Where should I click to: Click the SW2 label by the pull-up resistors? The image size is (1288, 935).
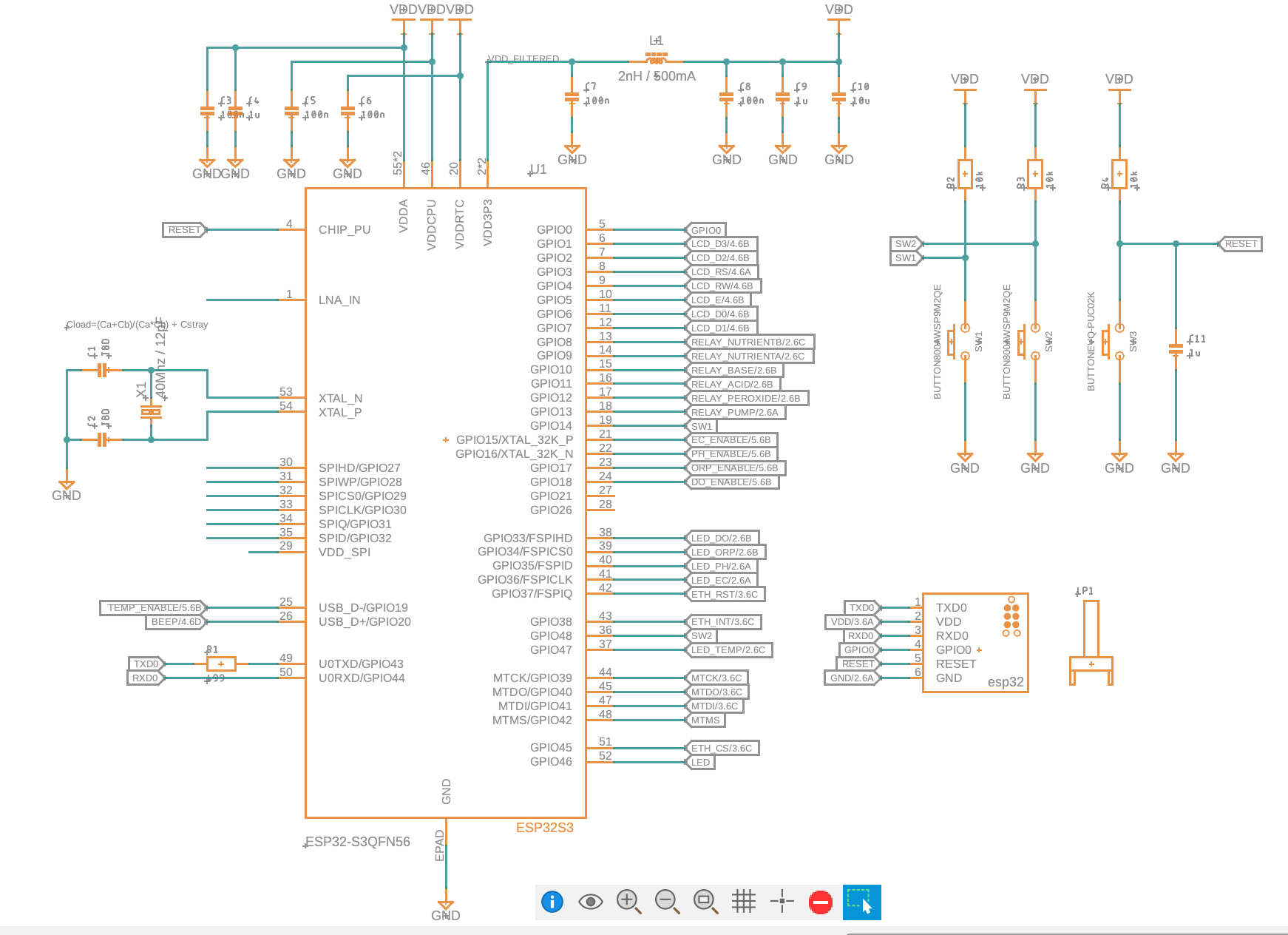point(906,244)
